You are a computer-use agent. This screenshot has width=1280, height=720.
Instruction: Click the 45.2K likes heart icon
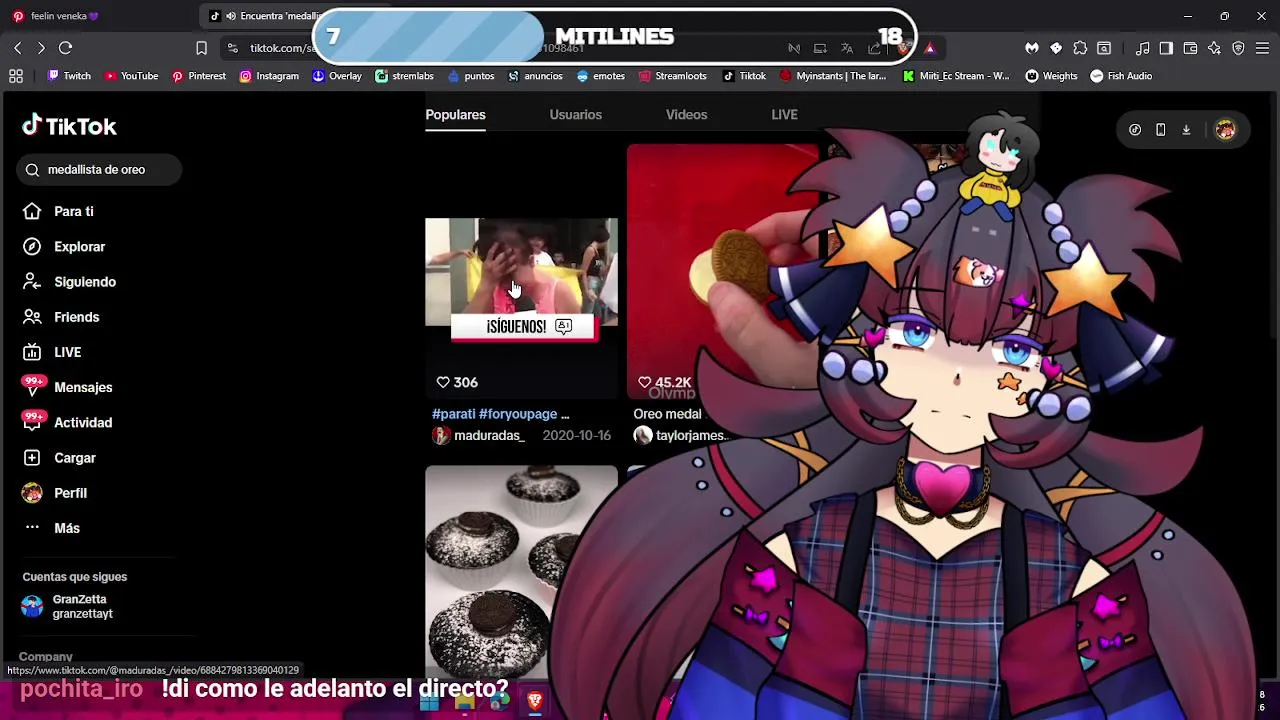[645, 382]
